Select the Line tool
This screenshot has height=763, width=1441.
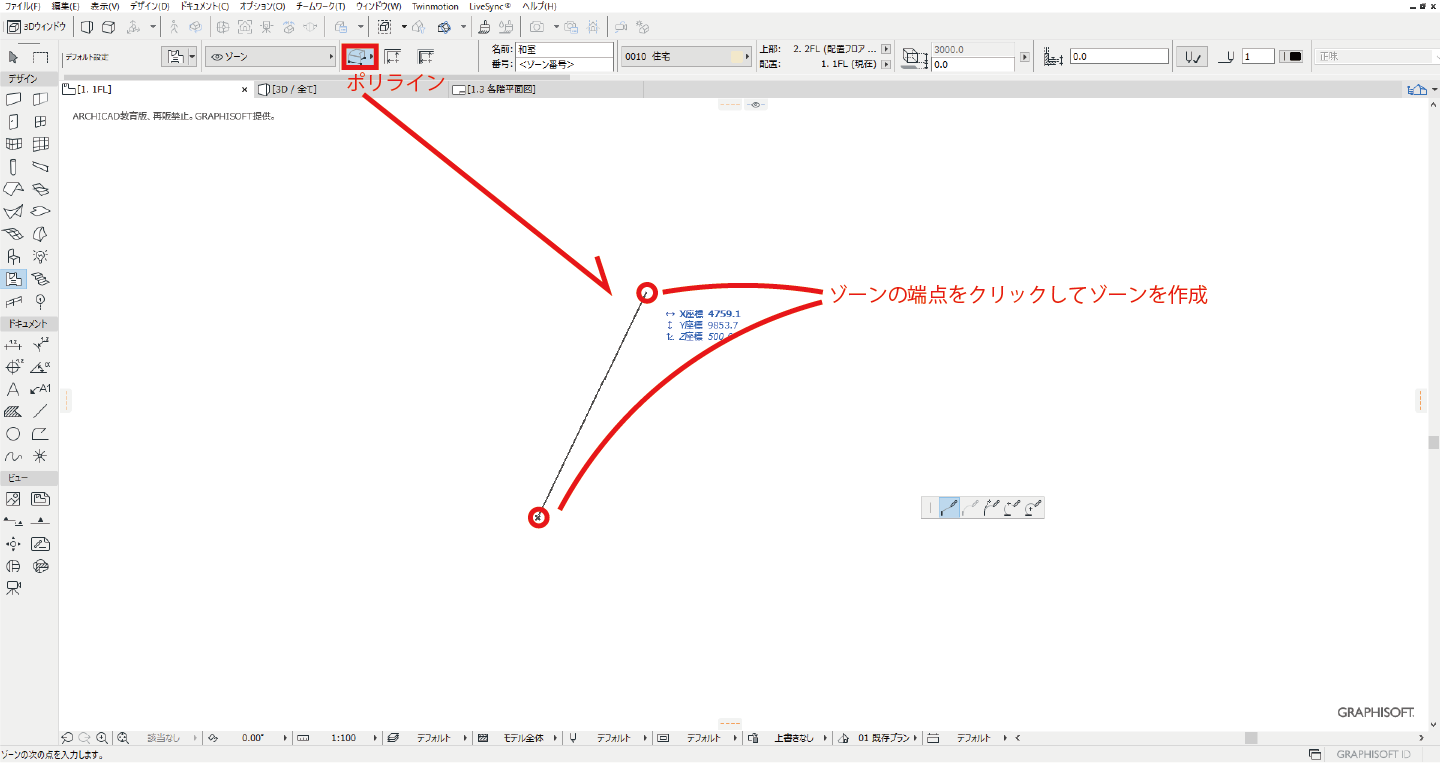[40, 411]
